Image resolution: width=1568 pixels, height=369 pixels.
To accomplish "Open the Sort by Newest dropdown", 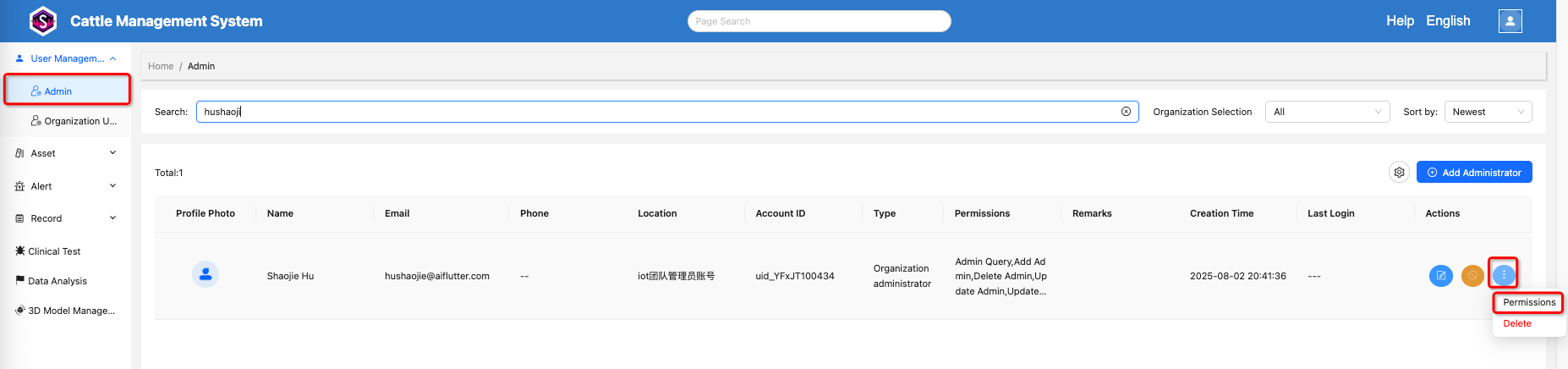I will click(x=1488, y=112).
